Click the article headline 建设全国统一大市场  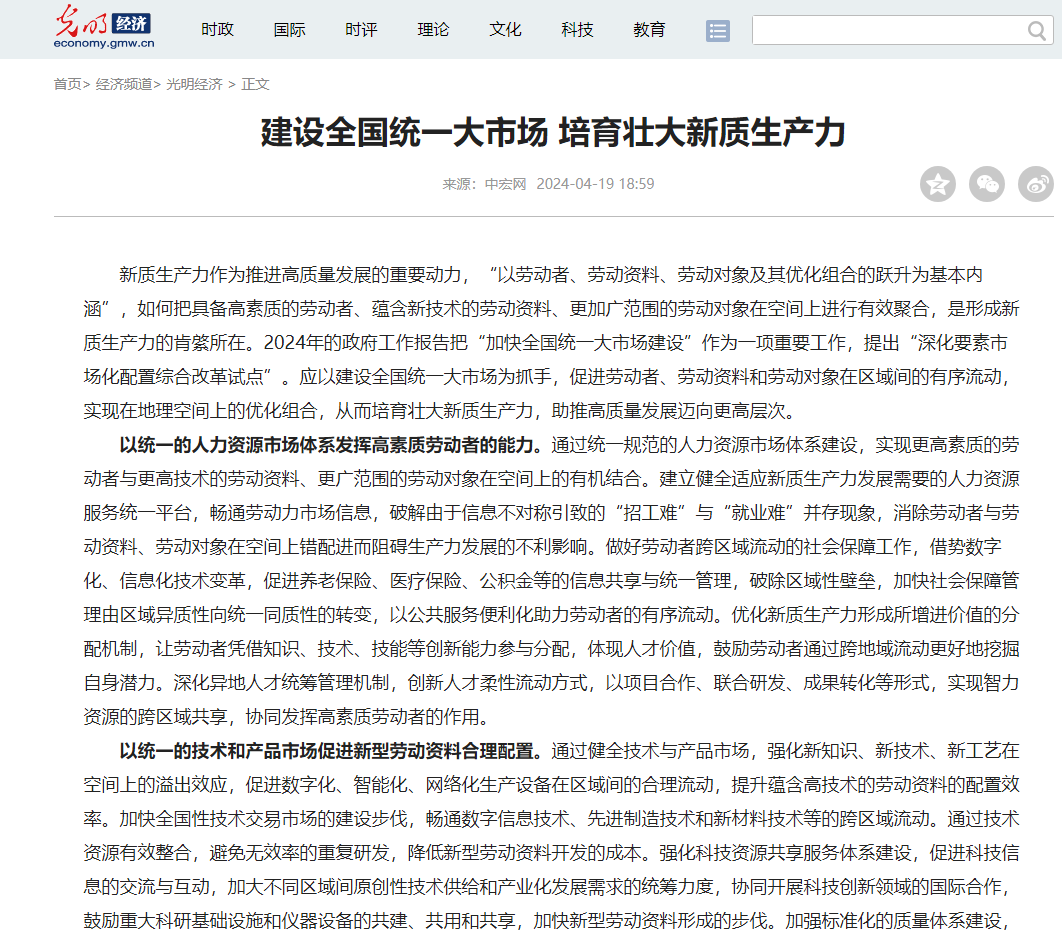553,132
